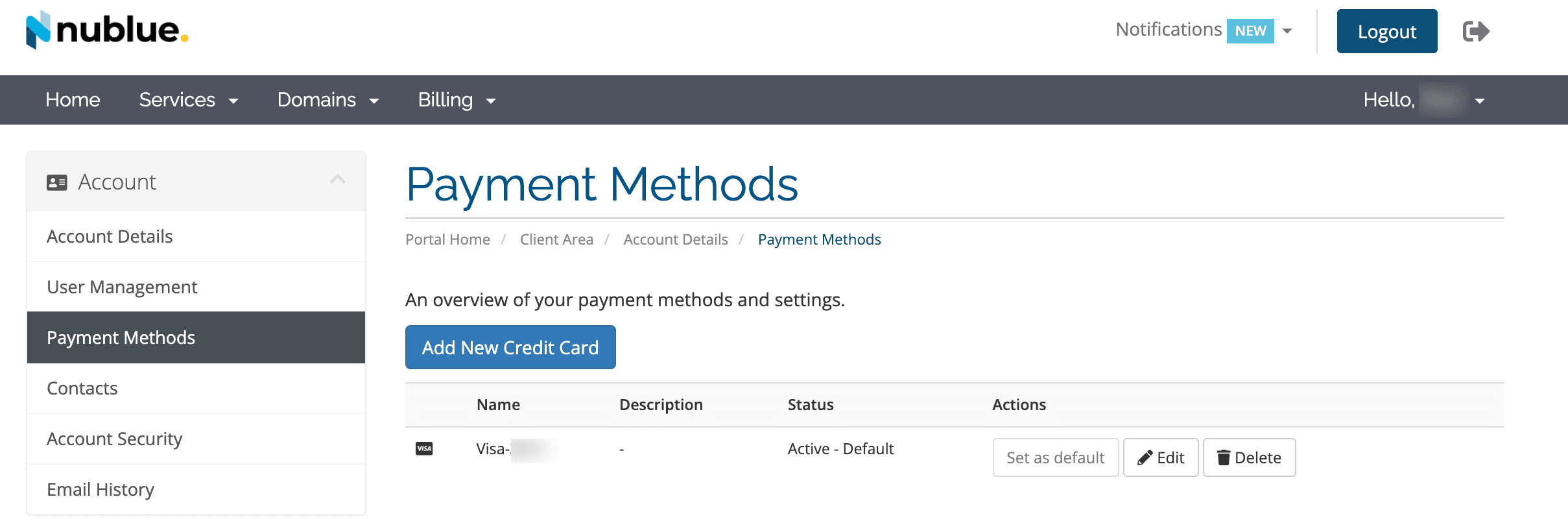Open User Management in the sidebar
The width and height of the screenshot is (1568, 523).
[x=196, y=287]
